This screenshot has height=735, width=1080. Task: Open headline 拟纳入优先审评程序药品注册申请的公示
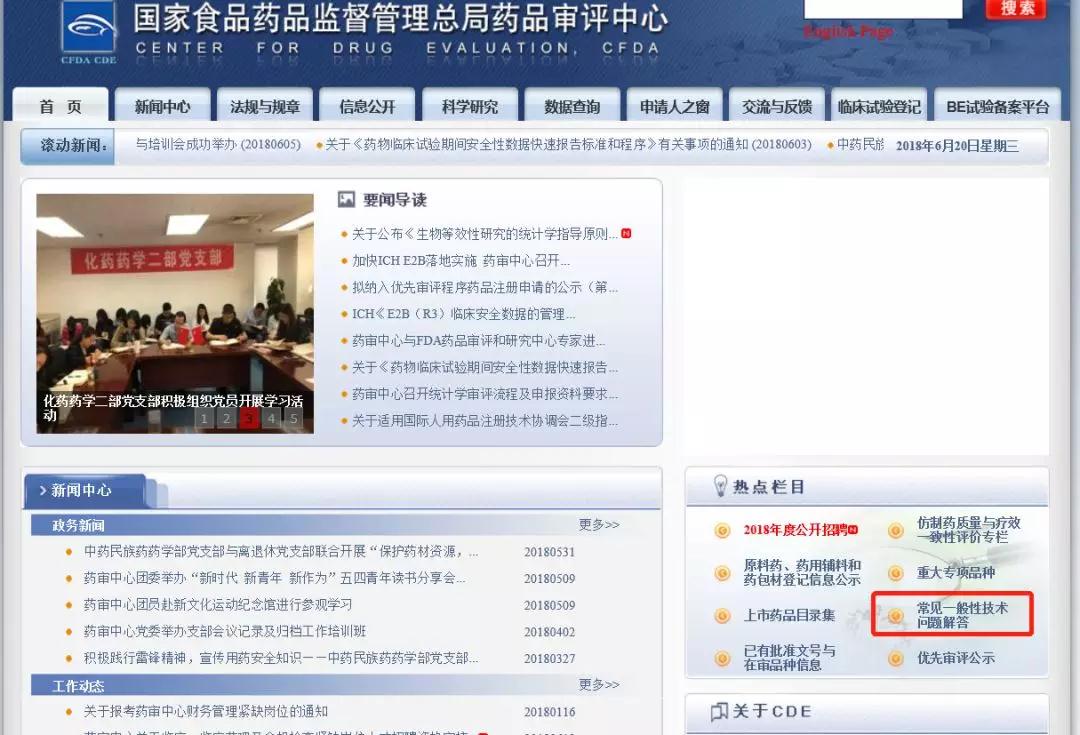[x=485, y=287]
